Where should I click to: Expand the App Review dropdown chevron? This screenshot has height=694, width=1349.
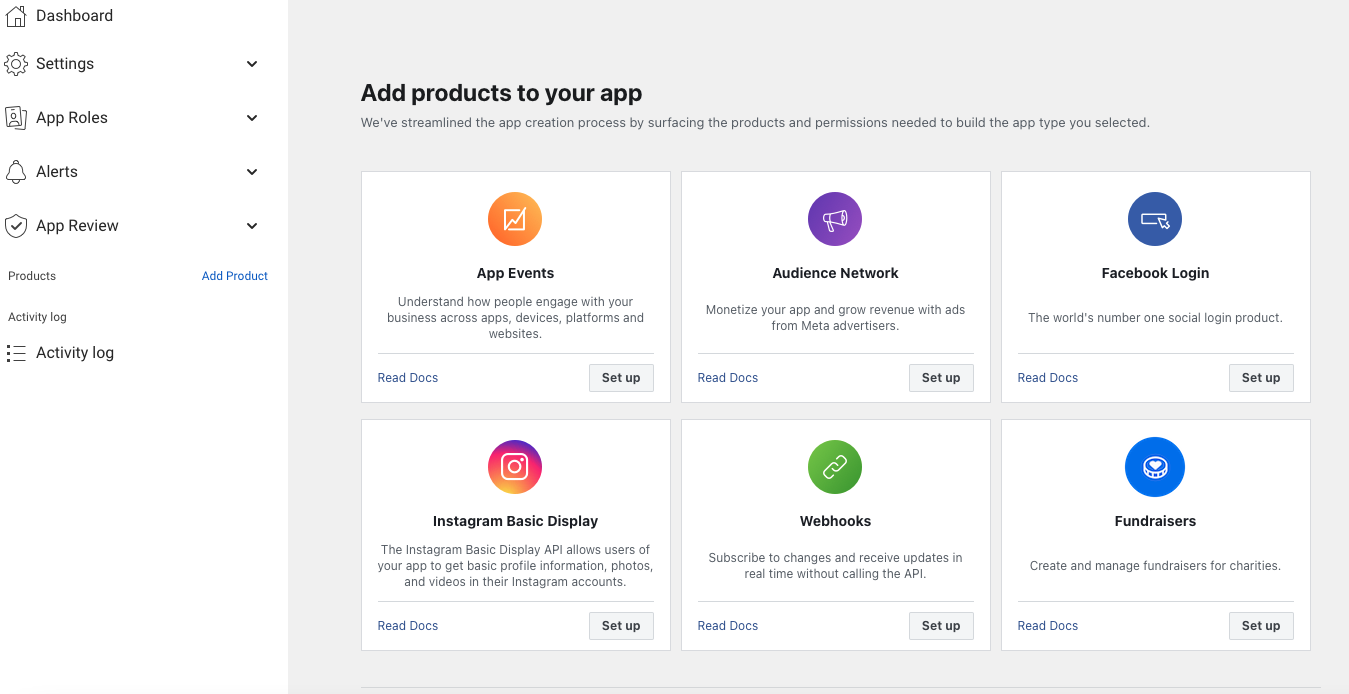click(252, 226)
